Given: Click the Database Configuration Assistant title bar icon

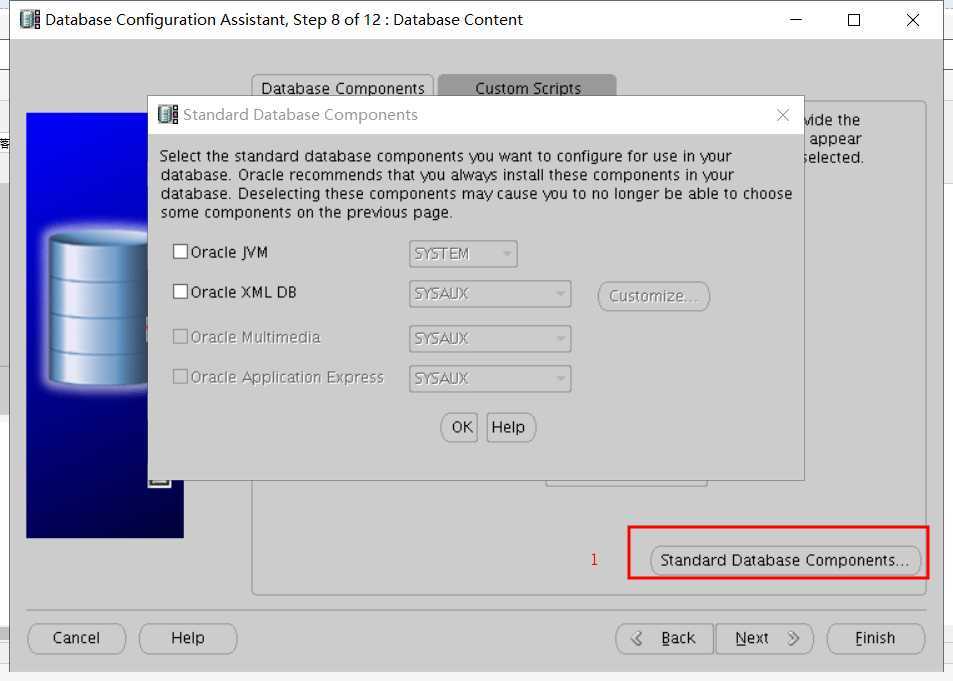Looking at the screenshot, I should (x=30, y=19).
